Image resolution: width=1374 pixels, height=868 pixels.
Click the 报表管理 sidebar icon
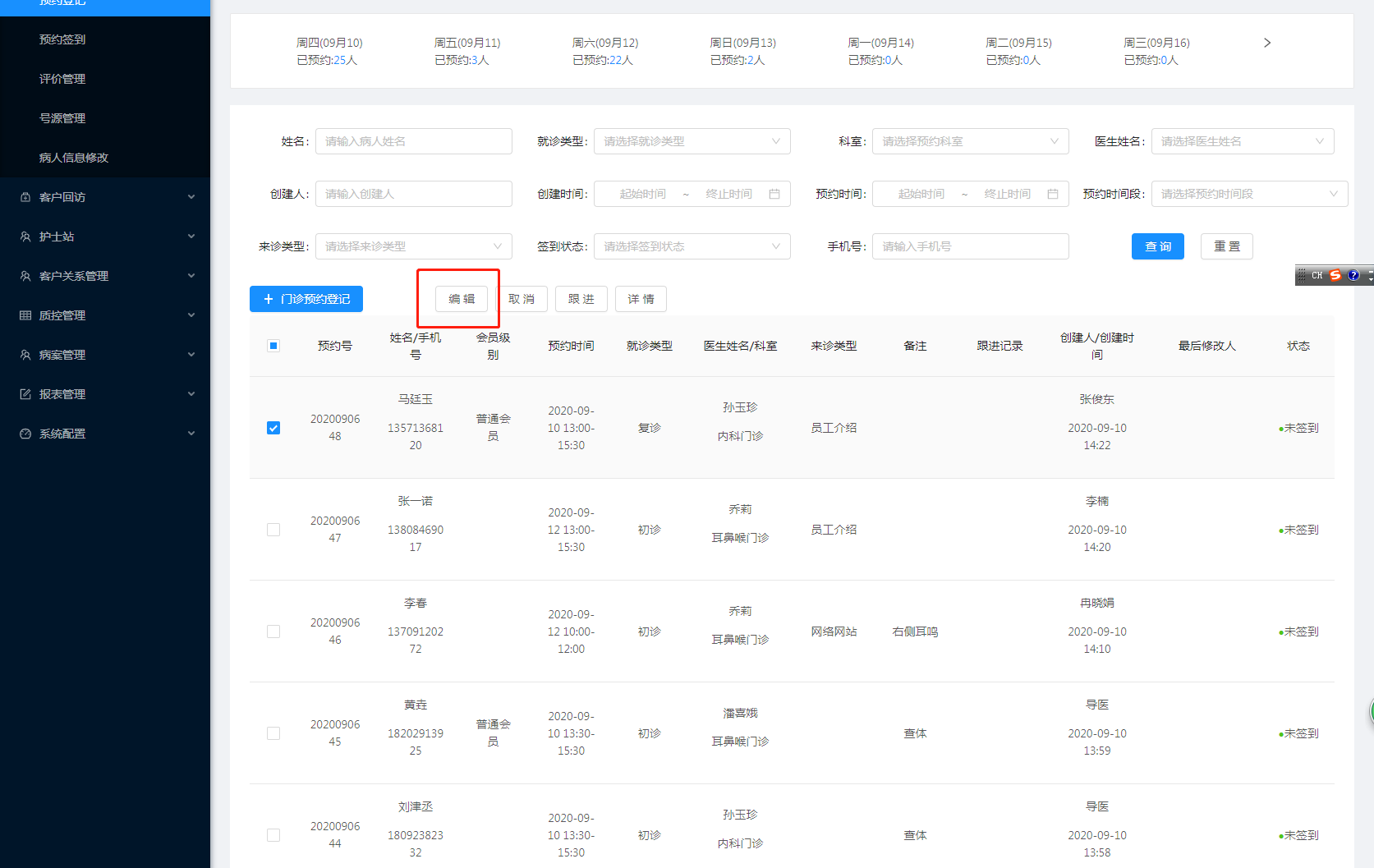coord(25,394)
